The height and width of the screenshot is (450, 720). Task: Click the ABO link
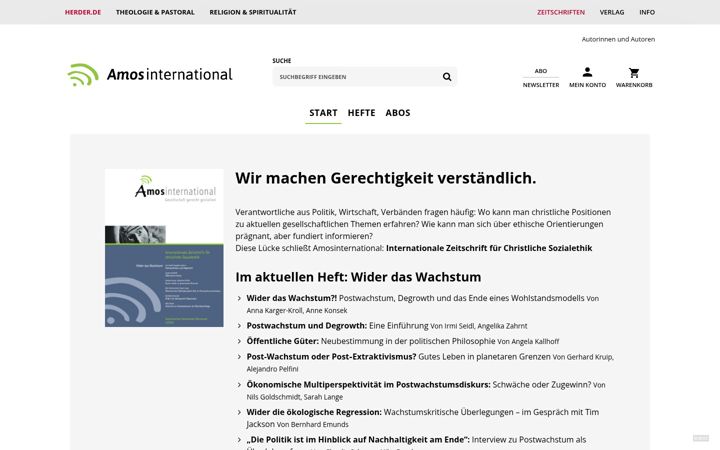[x=540, y=71]
